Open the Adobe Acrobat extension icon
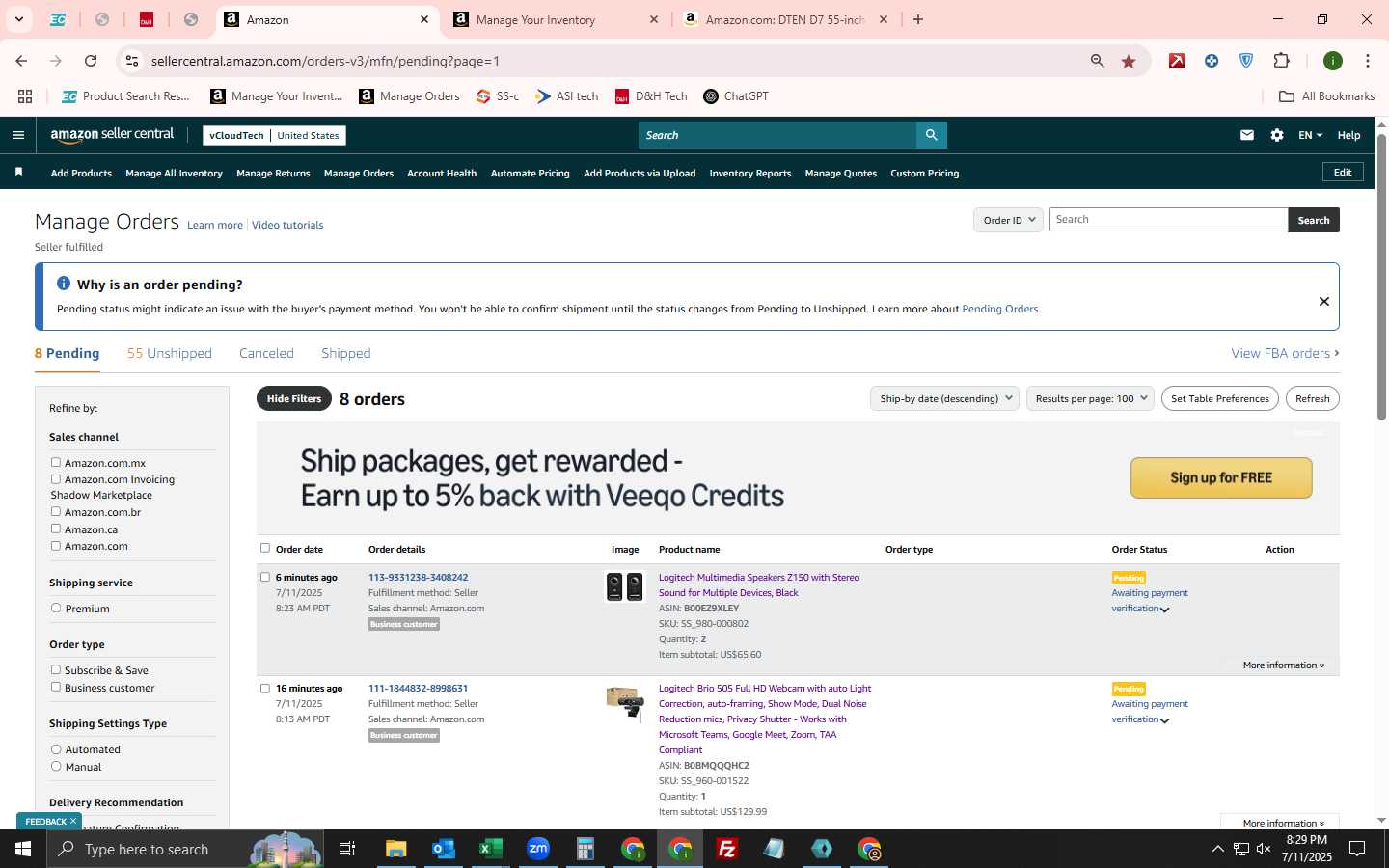 click(x=1177, y=61)
